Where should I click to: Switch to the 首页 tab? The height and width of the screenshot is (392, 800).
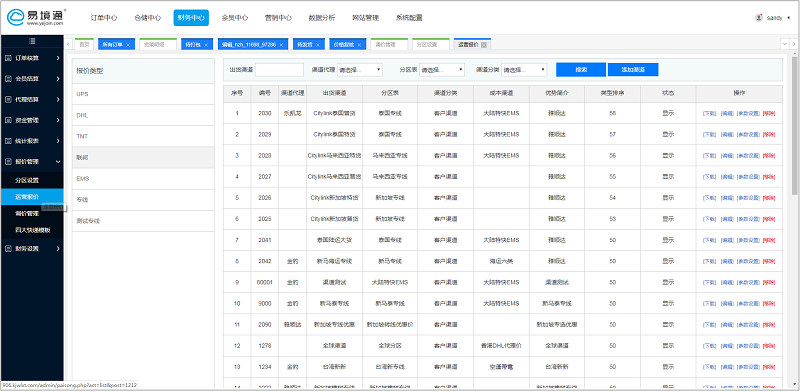pos(84,45)
